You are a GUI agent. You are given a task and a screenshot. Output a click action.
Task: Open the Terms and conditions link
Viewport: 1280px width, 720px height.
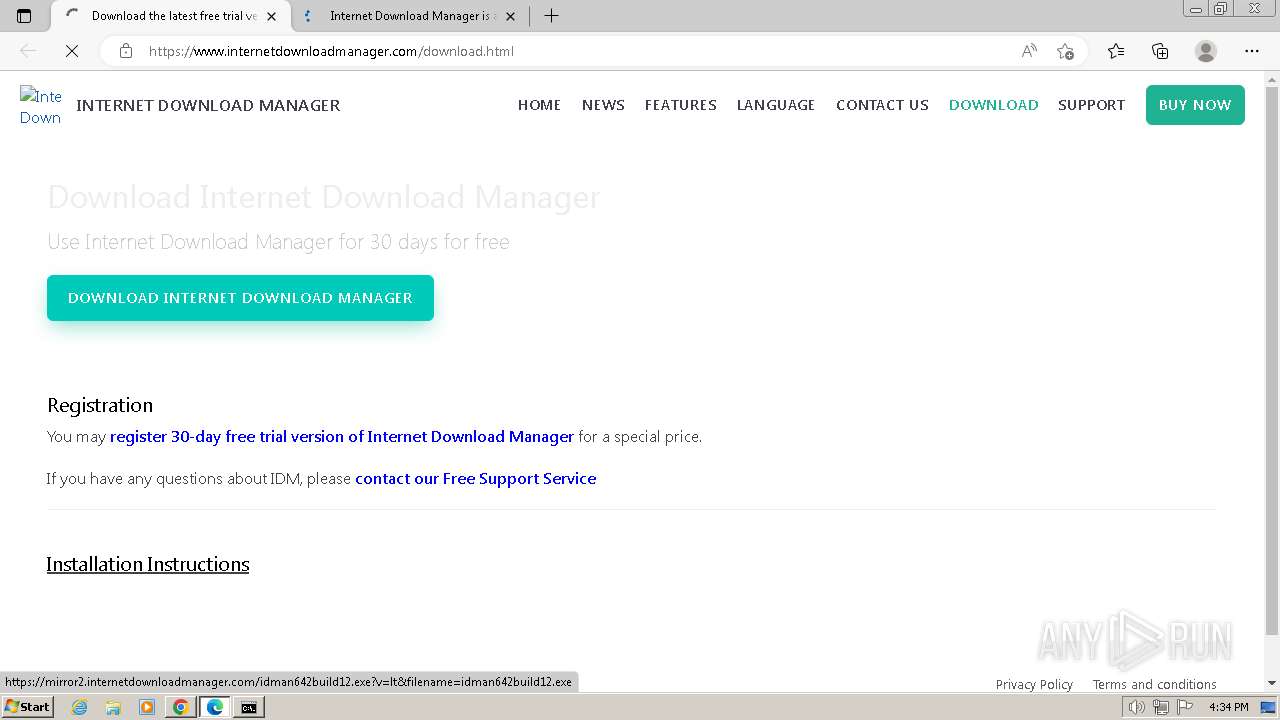(1154, 684)
